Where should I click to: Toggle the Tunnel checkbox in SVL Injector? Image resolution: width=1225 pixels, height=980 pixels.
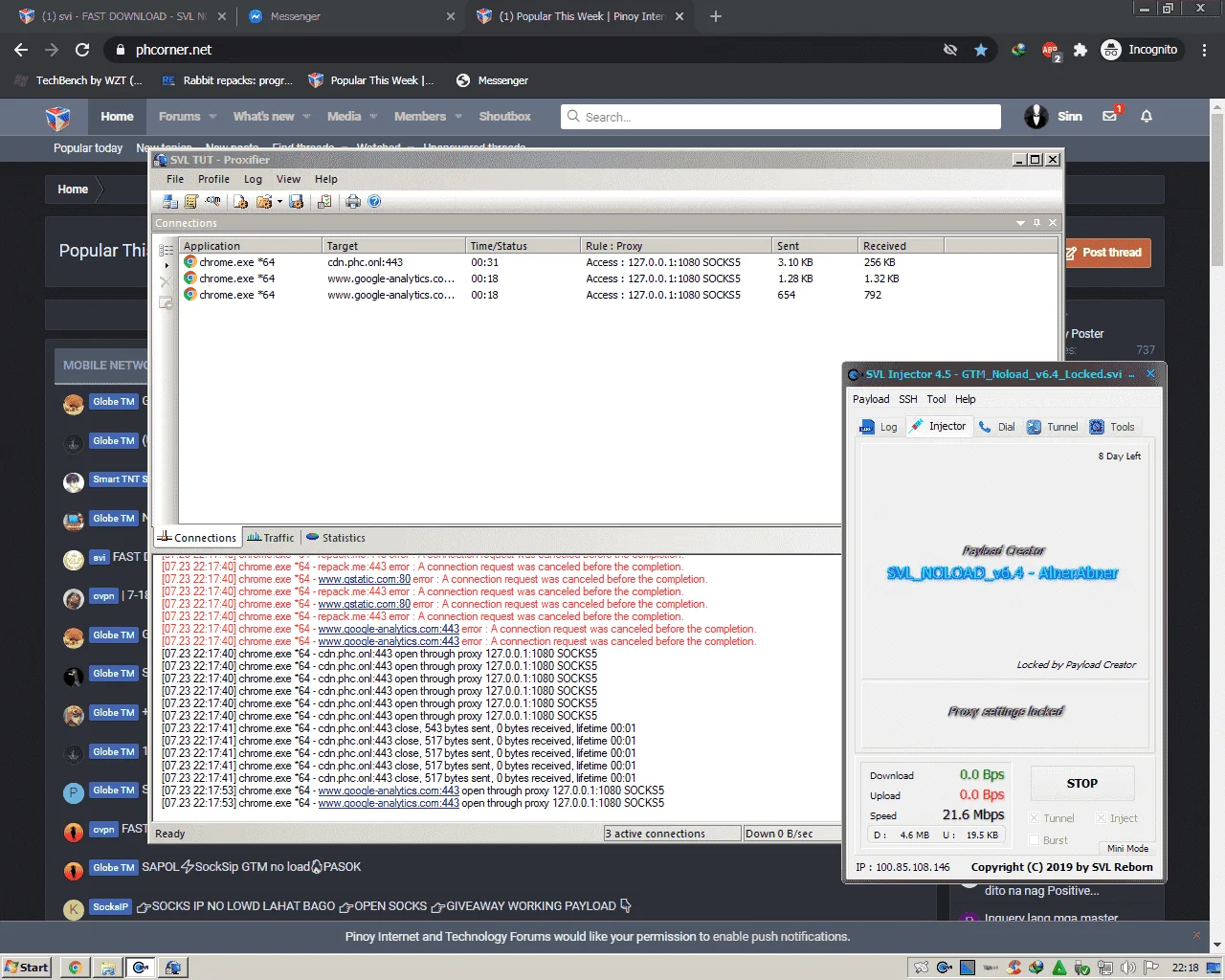[1035, 818]
